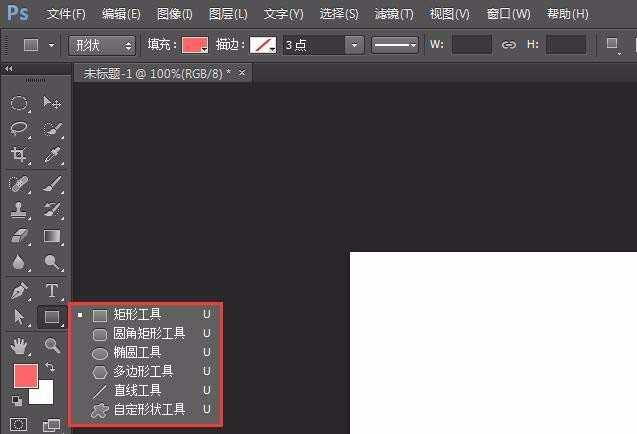Select the Zoom tool in toolbox
This screenshot has width=637, height=434.
pos(52,345)
